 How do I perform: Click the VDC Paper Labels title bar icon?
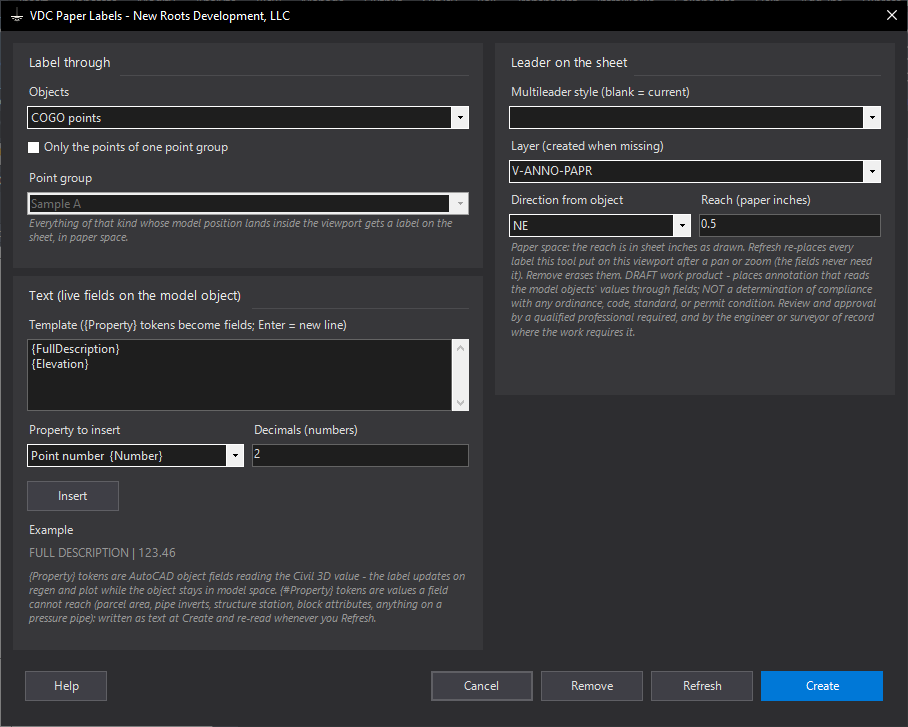coord(17,16)
